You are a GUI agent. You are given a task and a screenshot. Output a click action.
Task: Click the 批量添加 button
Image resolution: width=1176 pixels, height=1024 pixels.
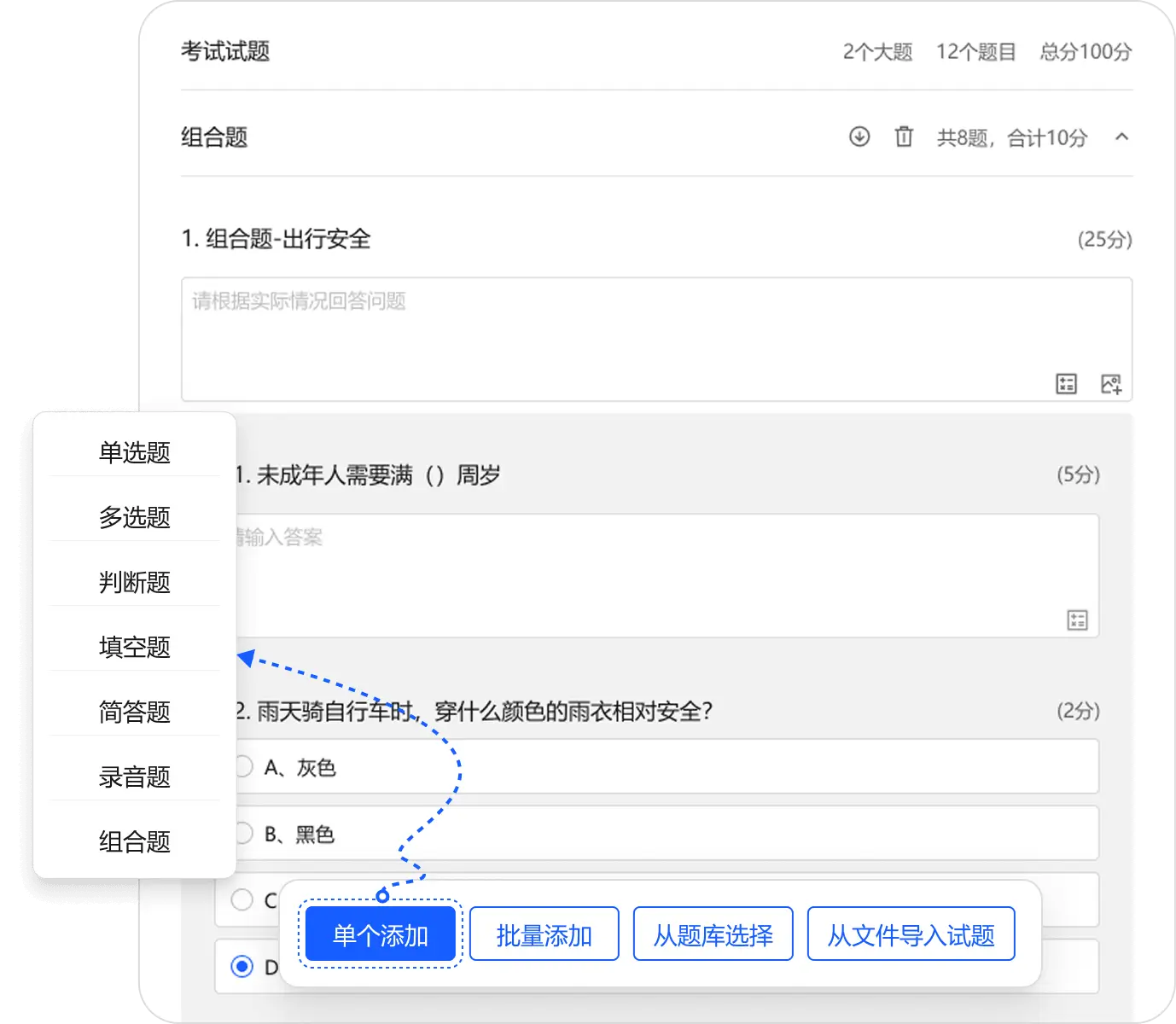[x=544, y=934]
